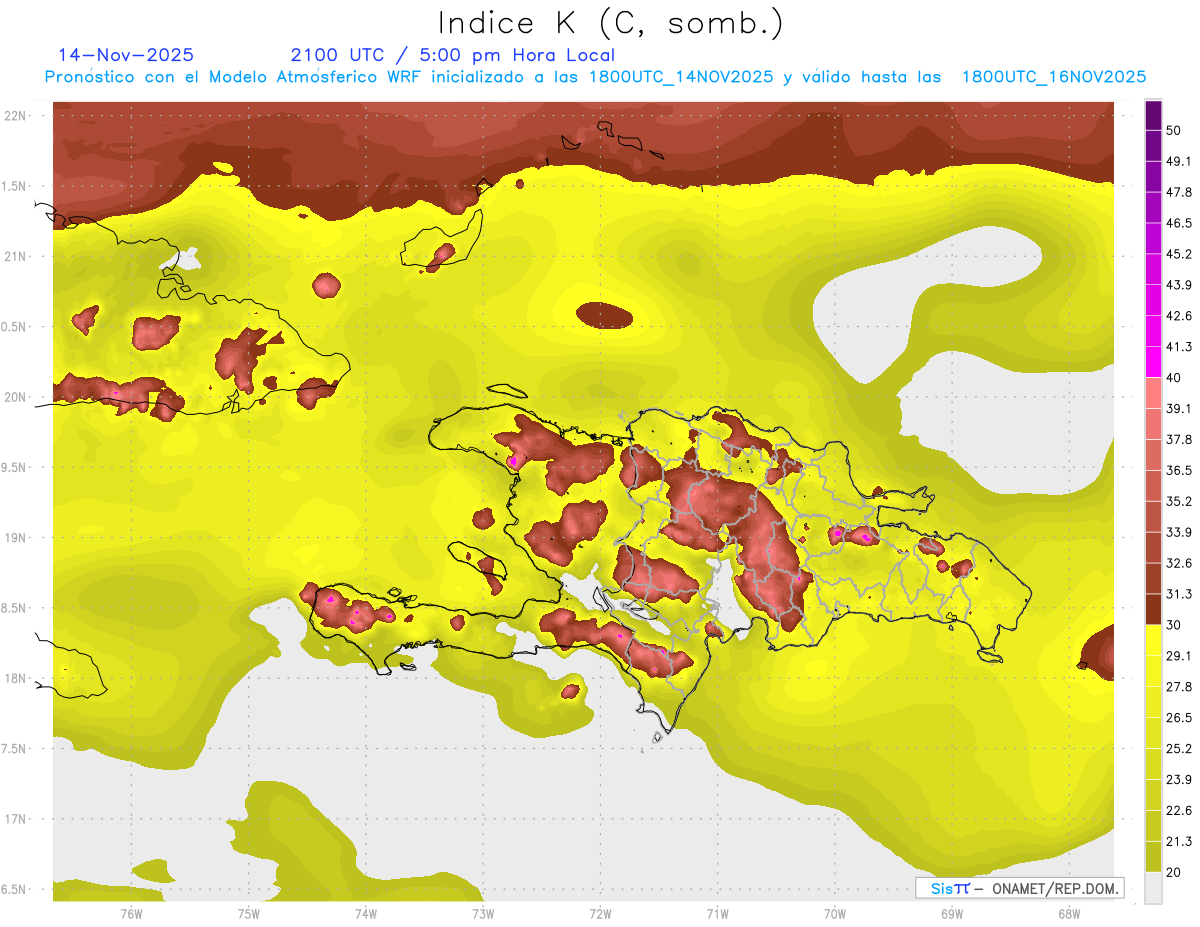
Task: Click the longitude axis label '76W'
Action: [x=131, y=915]
